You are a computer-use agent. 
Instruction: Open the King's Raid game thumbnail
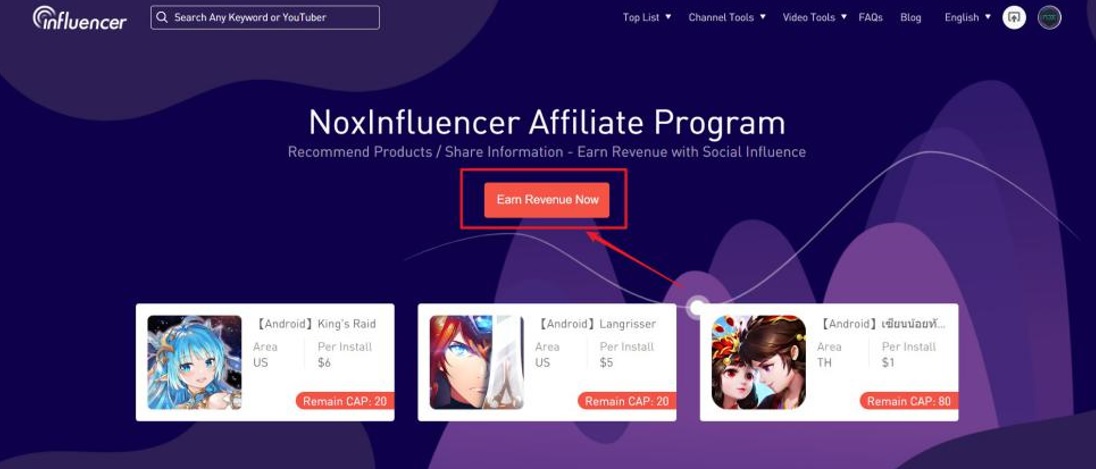194,362
